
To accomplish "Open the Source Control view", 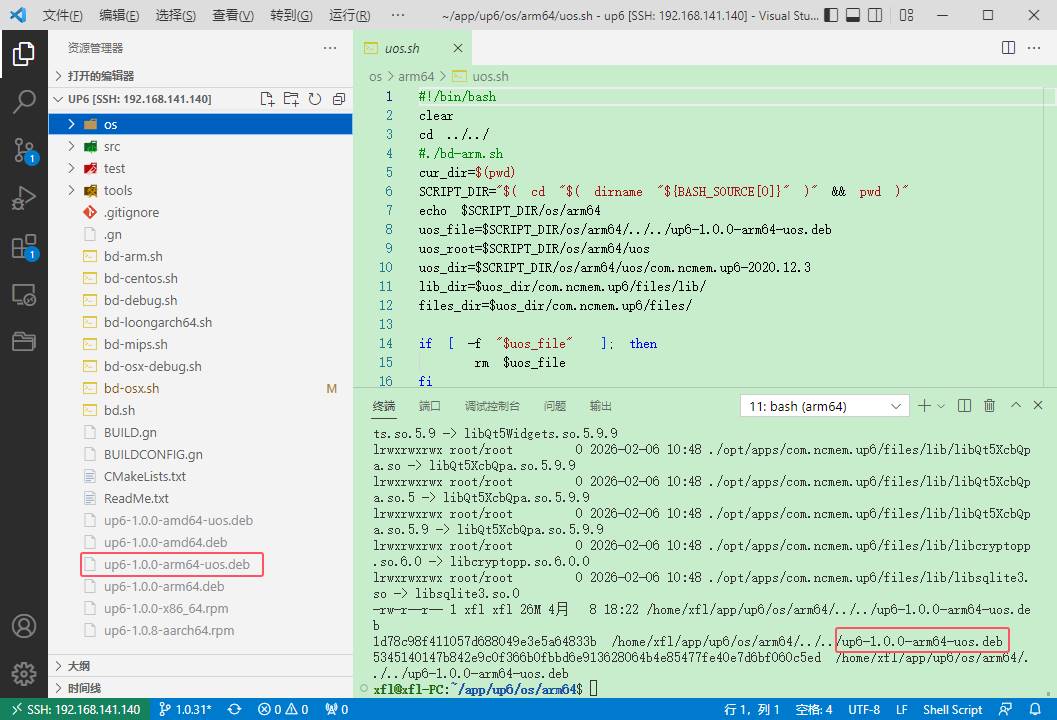I will [24, 150].
